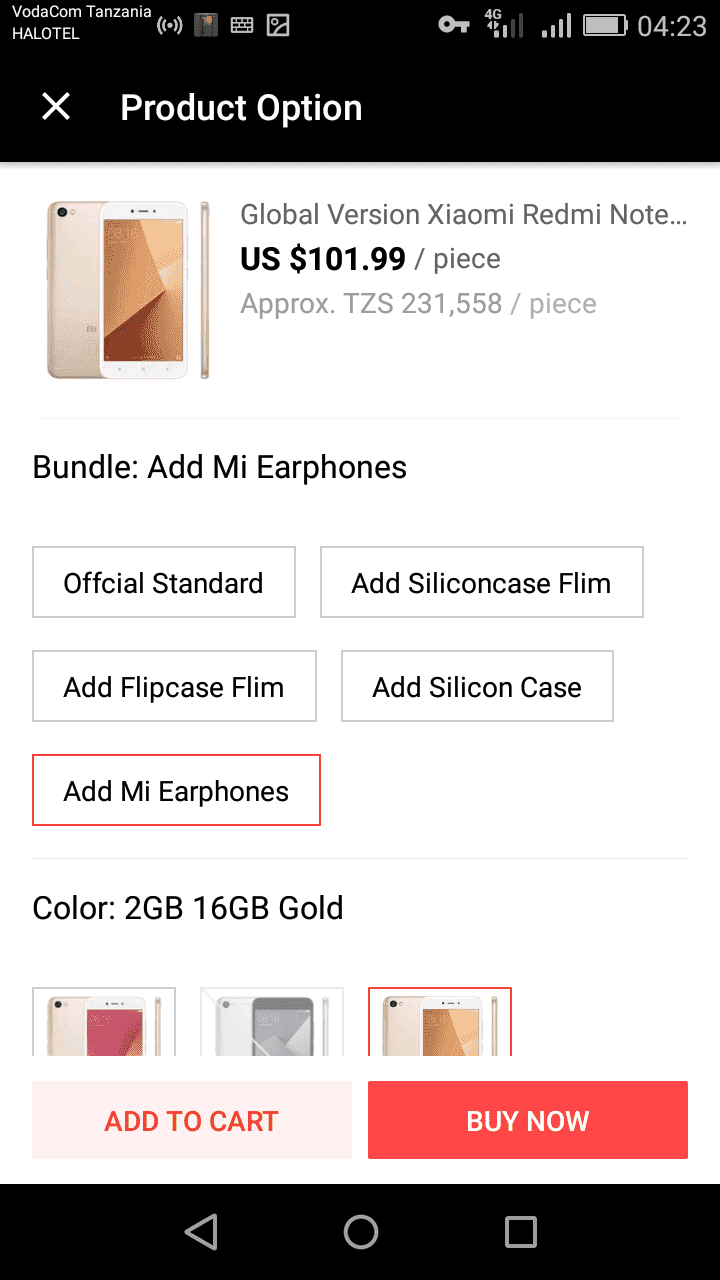Select the Add Flipcase Flim bundle
720x1280 pixels.
(174, 686)
